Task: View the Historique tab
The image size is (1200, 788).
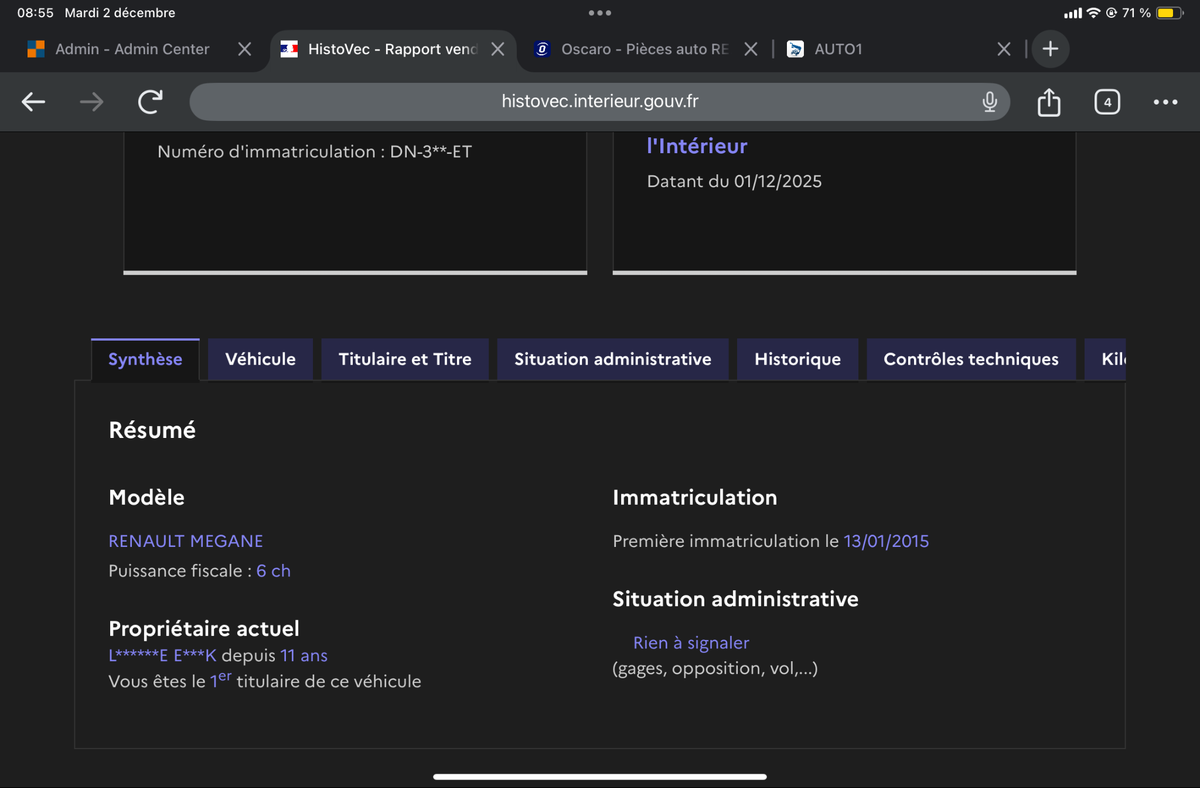Action: [x=797, y=359]
